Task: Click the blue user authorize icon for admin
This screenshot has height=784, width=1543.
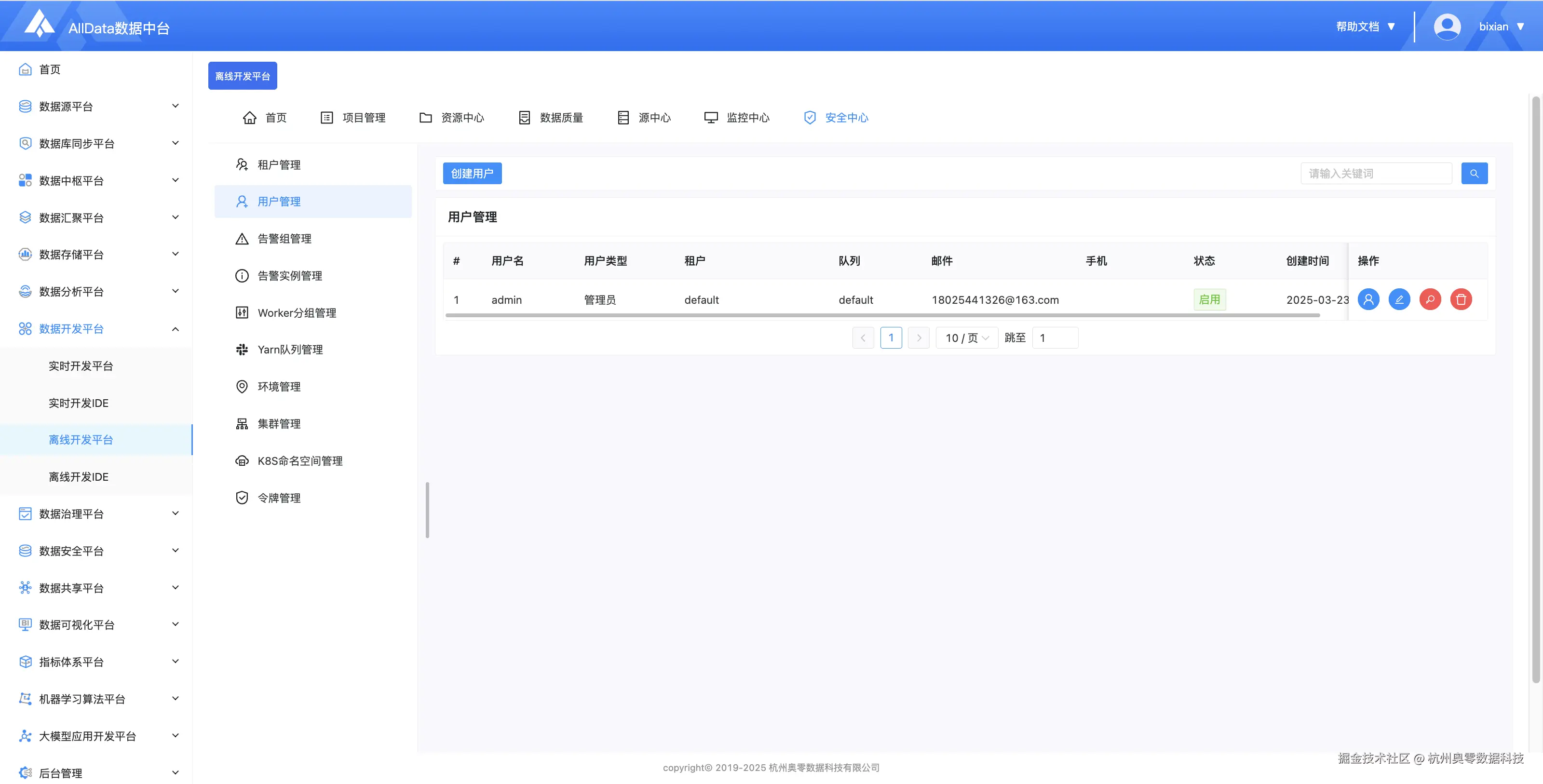Action: click(1368, 299)
